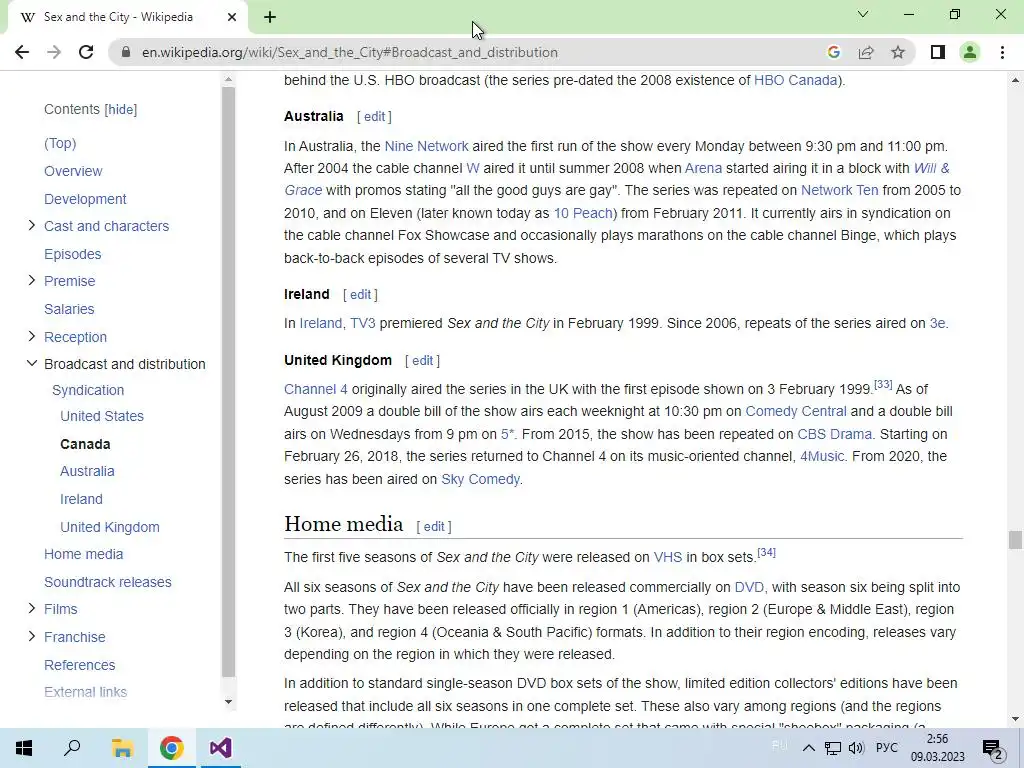Open a new browser tab
This screenshot has width=1024, height=768.
(x=270, y=17)
